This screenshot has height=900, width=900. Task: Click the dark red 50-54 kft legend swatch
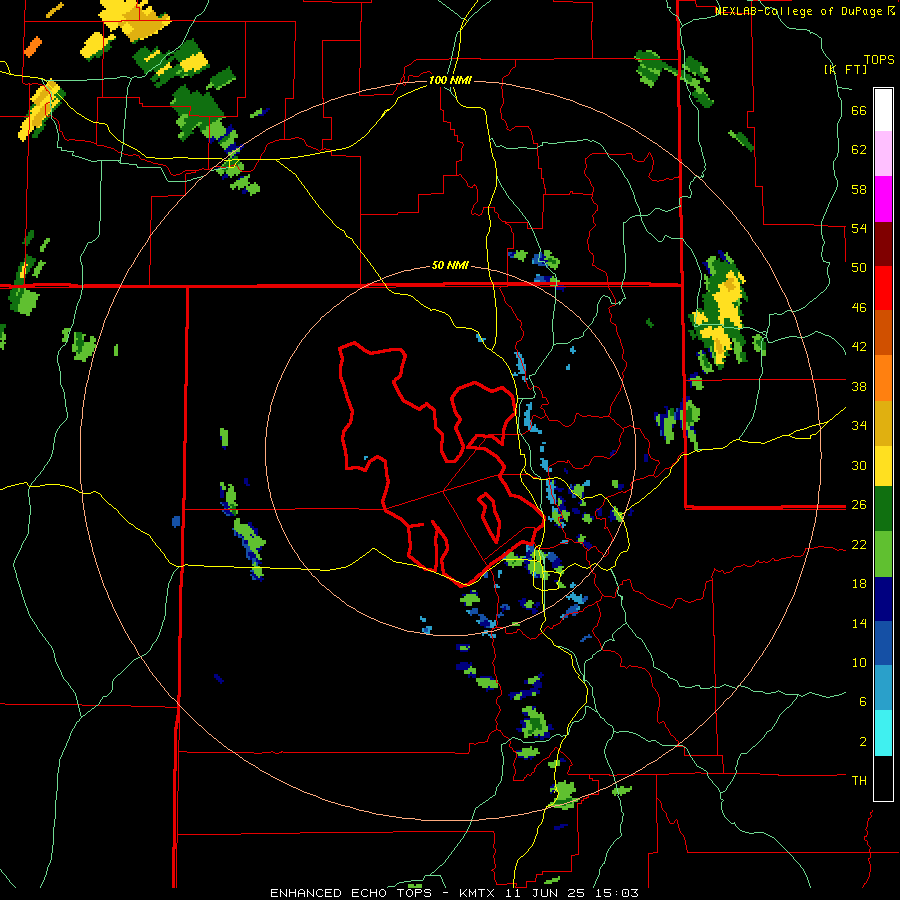[883, 244]
